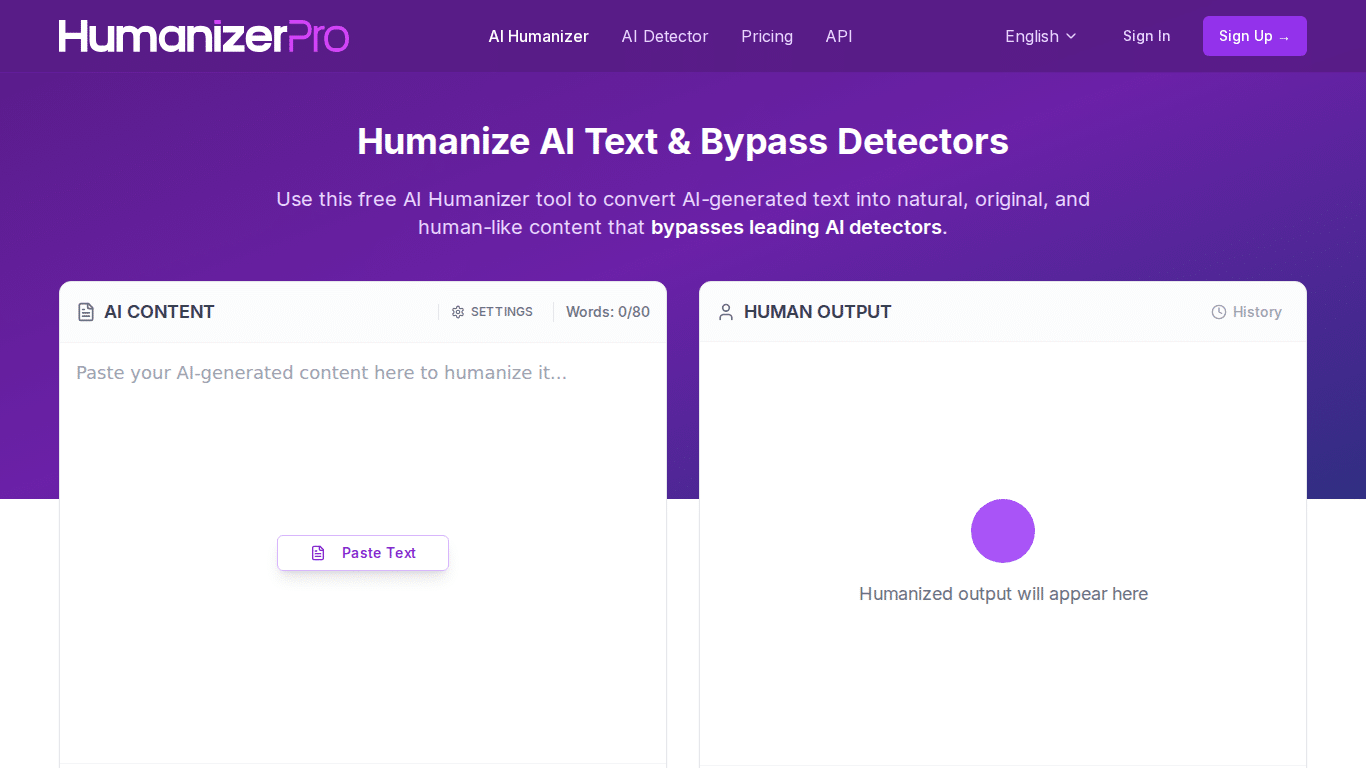Open the AI Humanizer nav item
Screen dimensions: 1366x768
[538, 36]
